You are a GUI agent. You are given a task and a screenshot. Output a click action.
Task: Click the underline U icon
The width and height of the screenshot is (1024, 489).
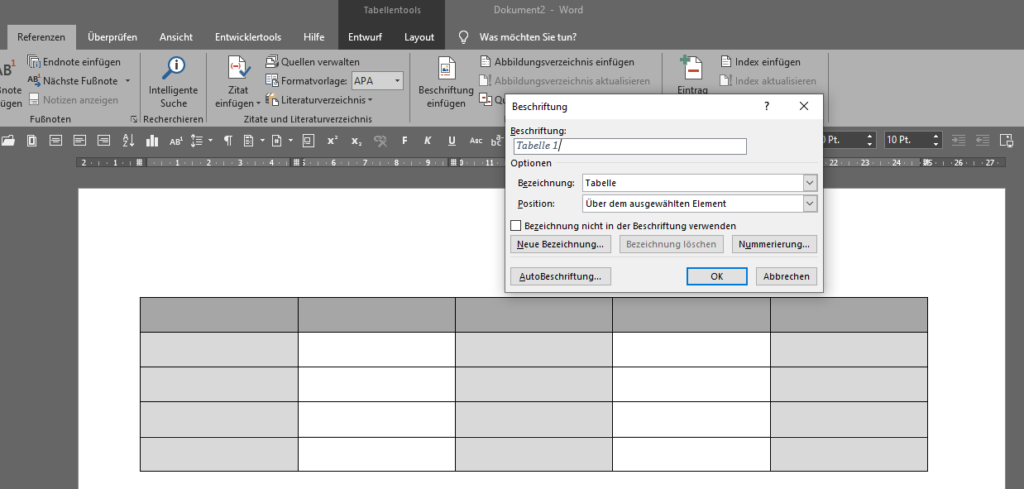tap(452, 140)
